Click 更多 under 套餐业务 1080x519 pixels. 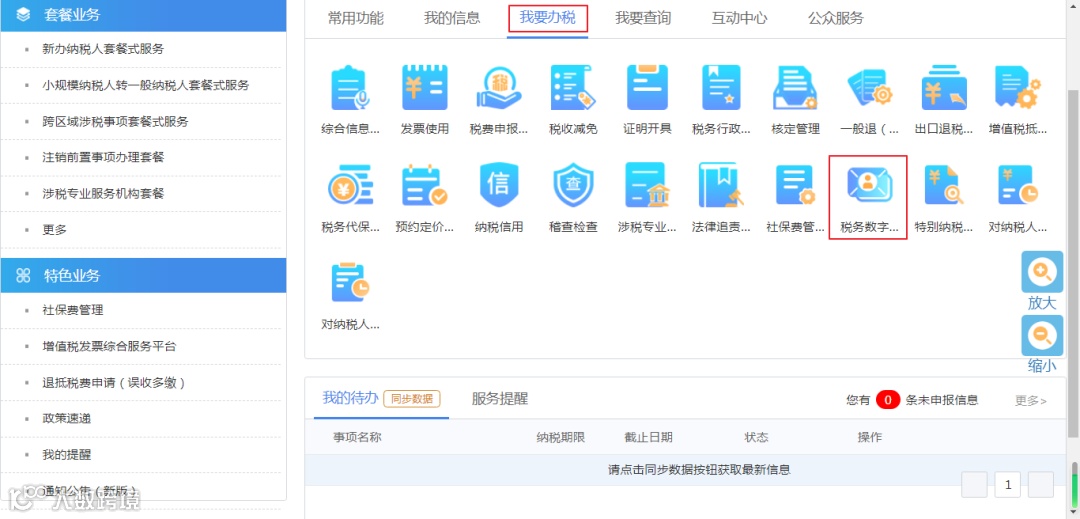(x=54, y=230)
